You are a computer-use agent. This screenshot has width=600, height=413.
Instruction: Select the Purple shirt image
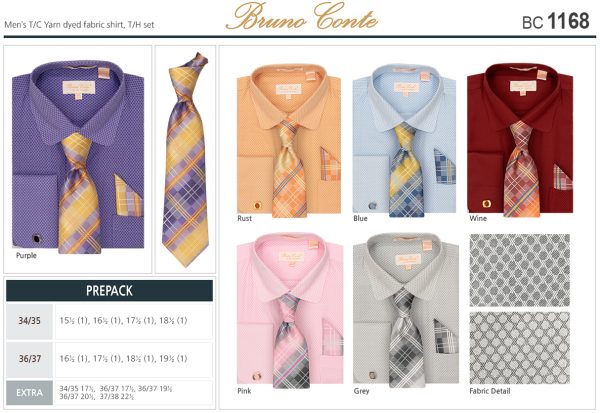click(x=78, y=157)
